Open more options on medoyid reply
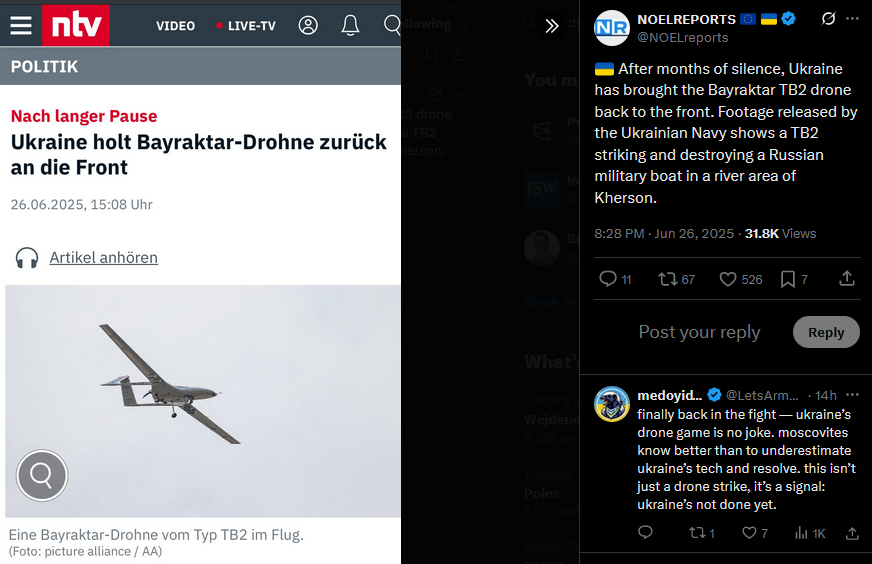The height and width of the screenshot is (564, 872). pyautogui.click(x=852, y=394)
